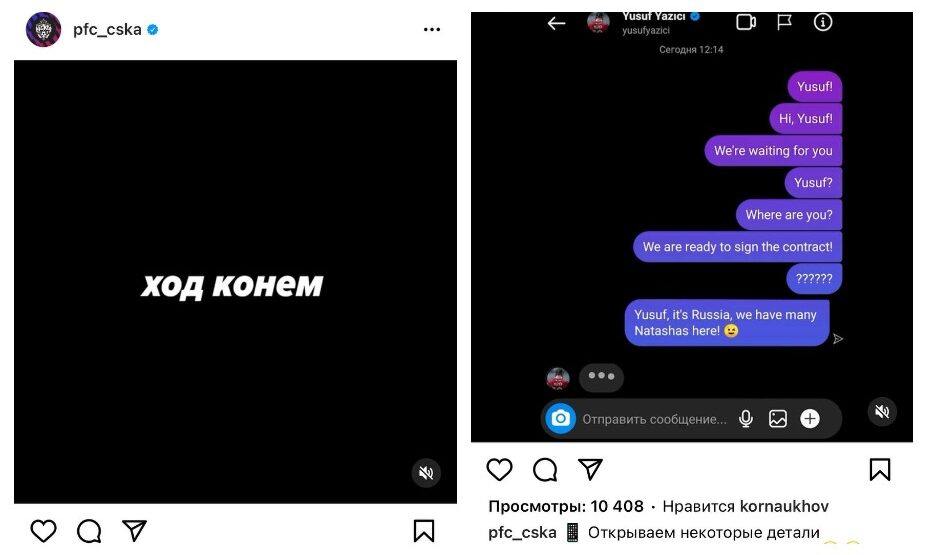Open chat info via the circled i icon
This screenshot has height=555, width=928.
tap(823, 22)
